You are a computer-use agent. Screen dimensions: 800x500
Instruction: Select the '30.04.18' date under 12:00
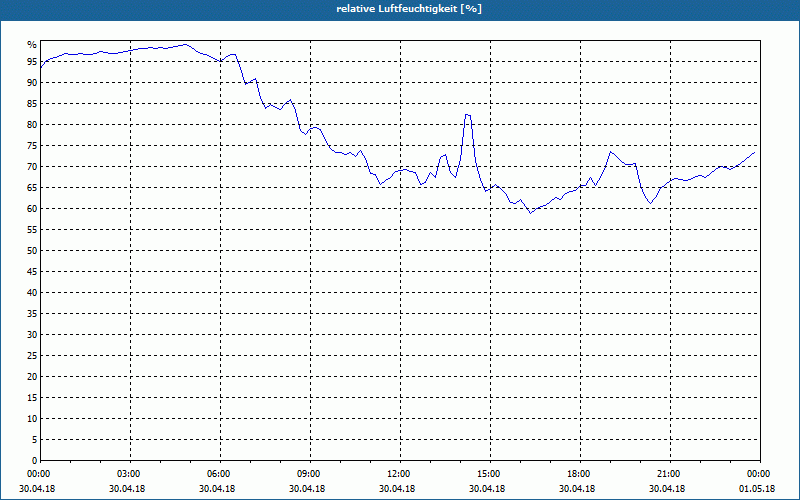[x=397, y=489]
